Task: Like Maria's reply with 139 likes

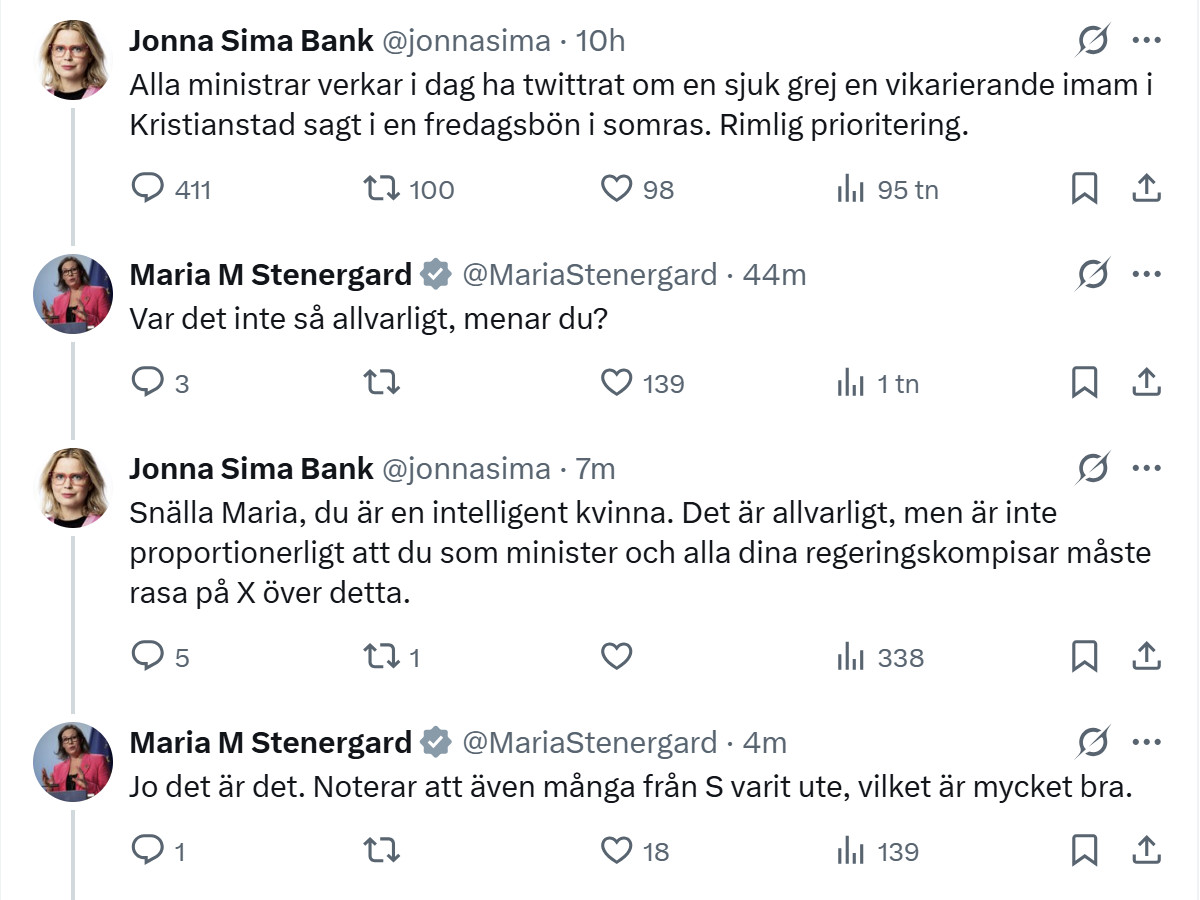Action: (617, 383)
